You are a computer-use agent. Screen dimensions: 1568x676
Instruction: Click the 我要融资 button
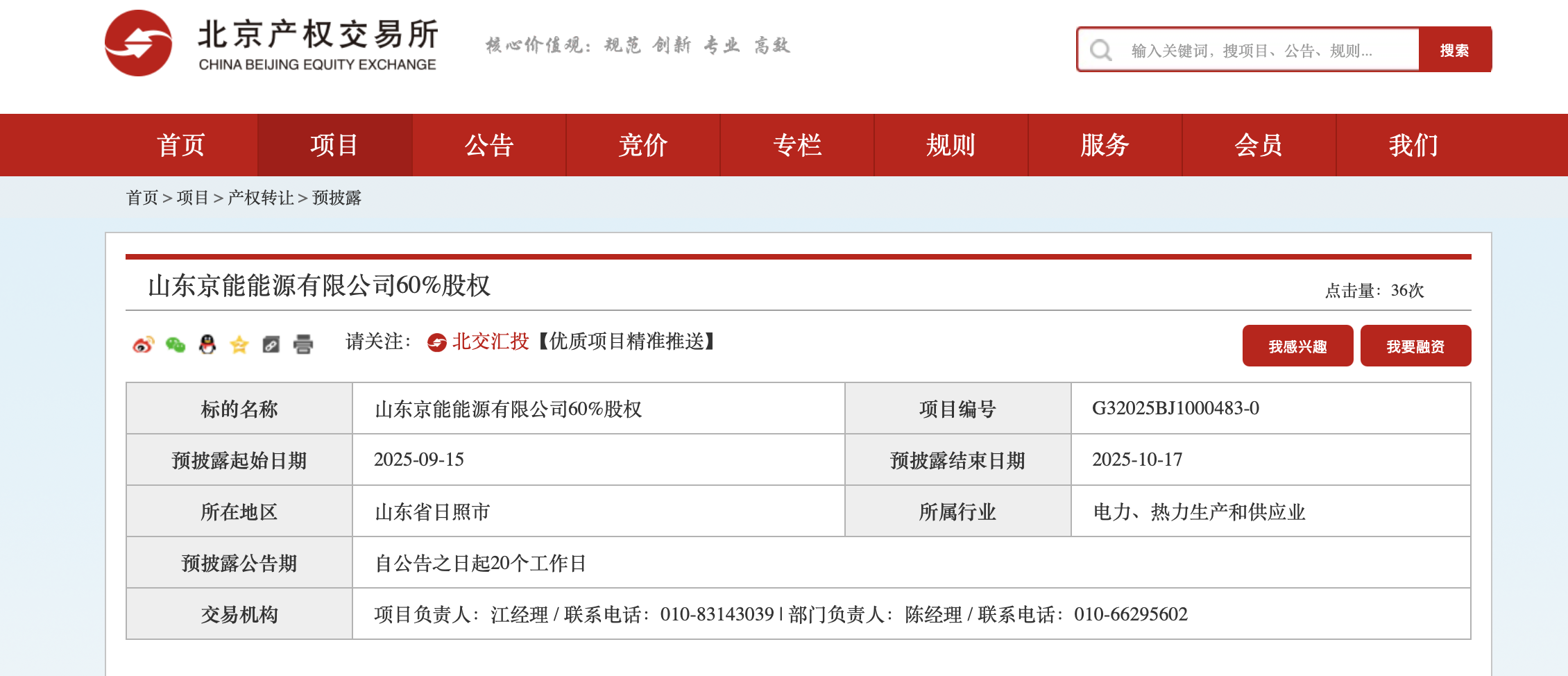(x=1415, y=346)
